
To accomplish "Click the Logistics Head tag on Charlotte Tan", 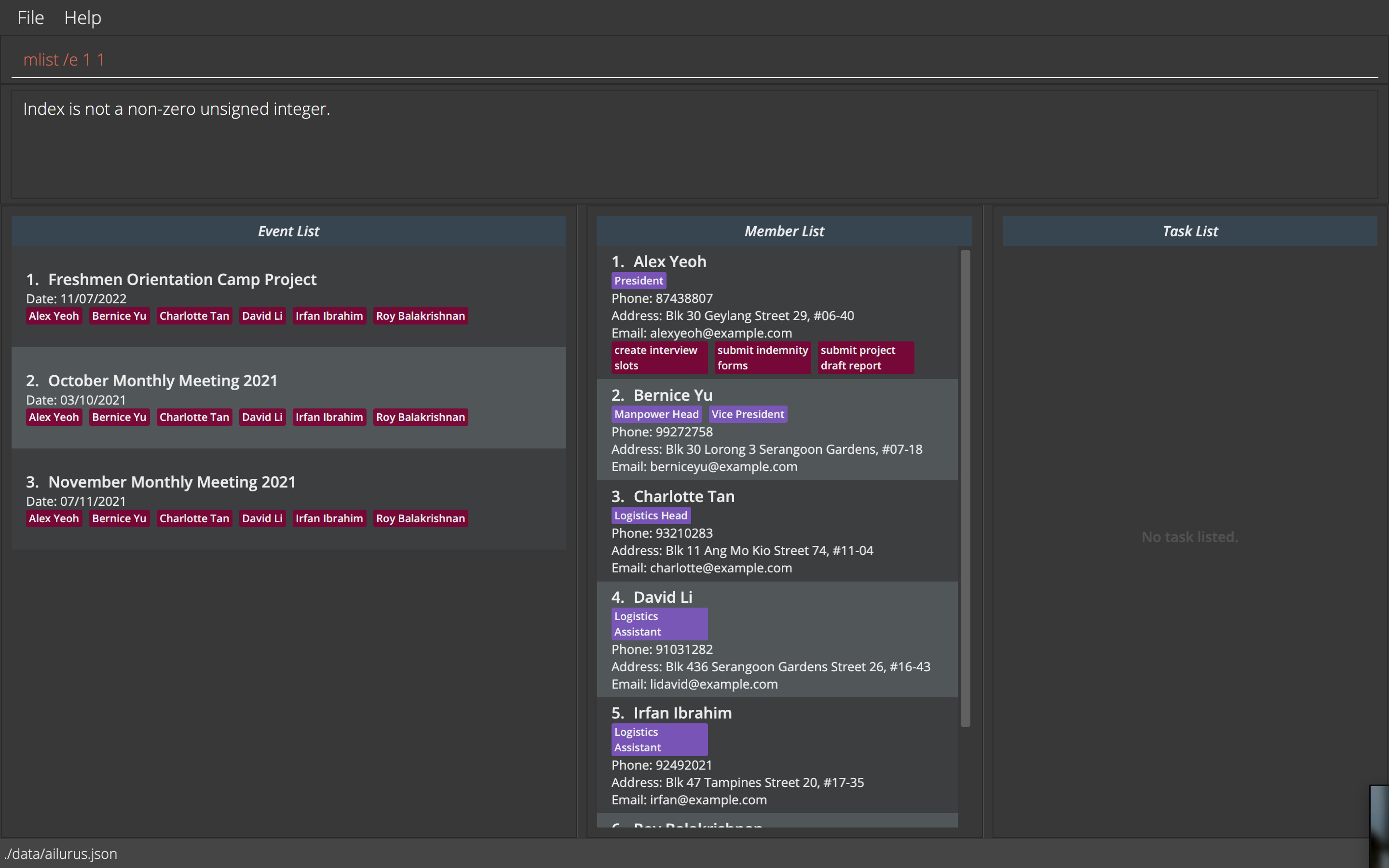I will pyautogui.click(x=650, y=515).
